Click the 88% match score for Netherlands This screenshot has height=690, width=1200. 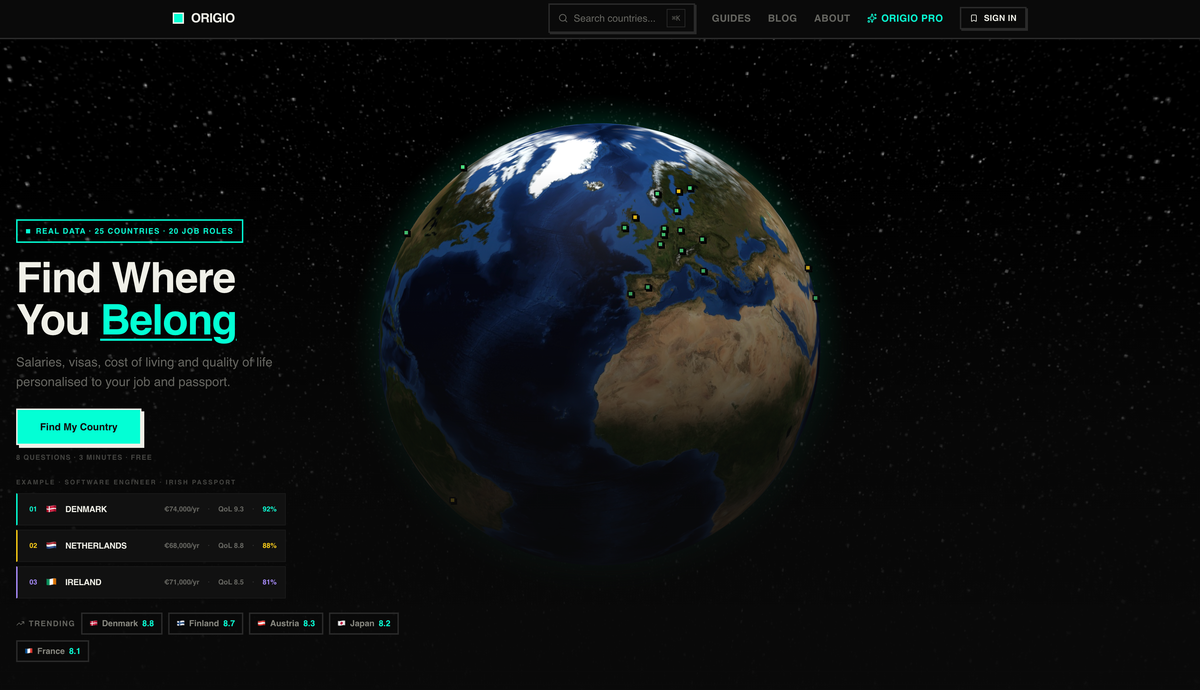point(269,546)
